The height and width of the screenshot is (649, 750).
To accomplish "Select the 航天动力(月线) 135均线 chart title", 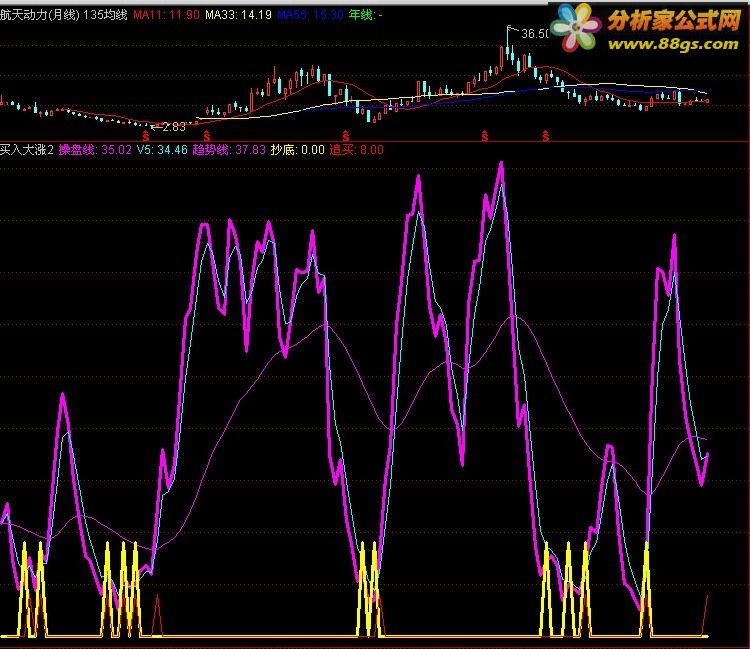I will pyautogui.click(x=64, y=15).
